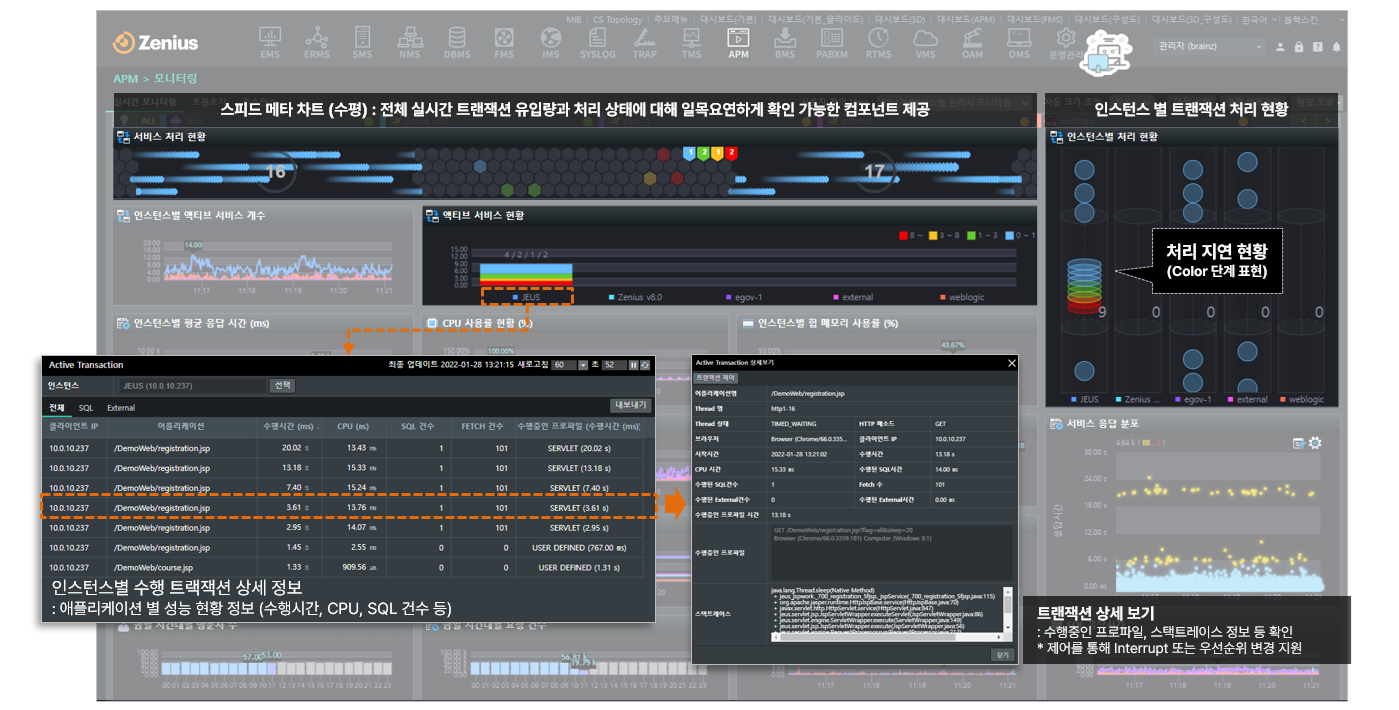Sort by 수행시간 (ms) column header

tap(288, 427)
